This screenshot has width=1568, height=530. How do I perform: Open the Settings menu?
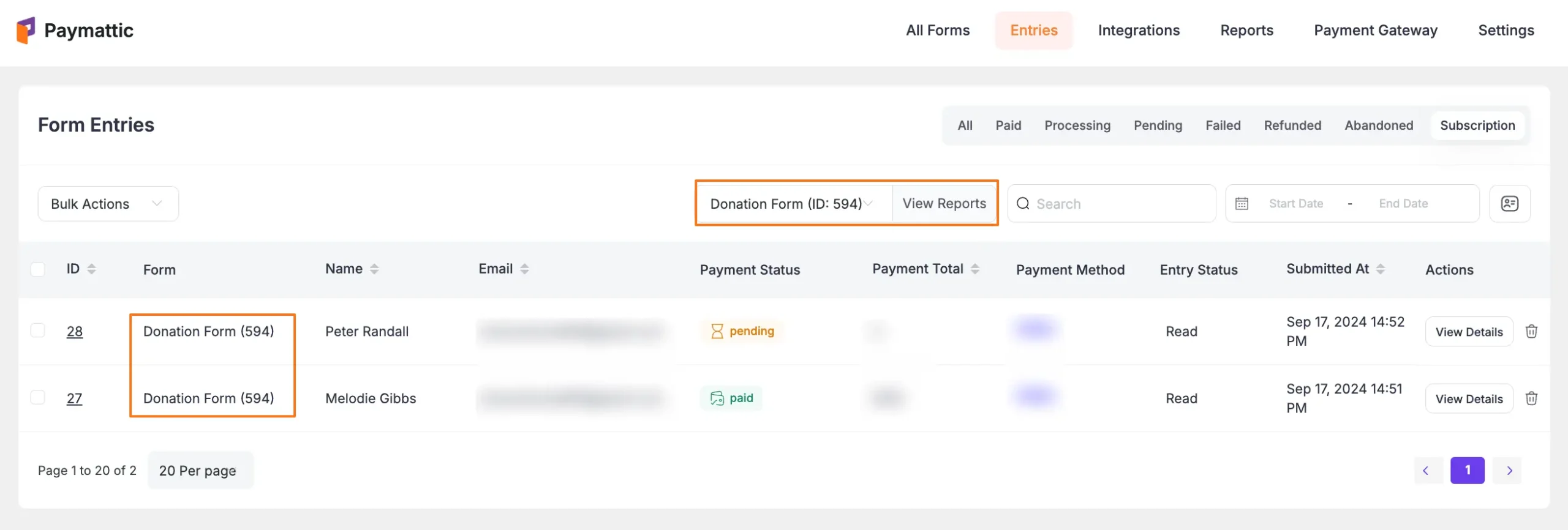coord(1506,30)
